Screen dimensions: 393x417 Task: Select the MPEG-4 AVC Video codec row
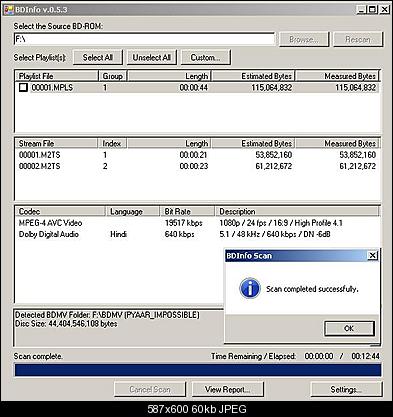pos(197,223)
